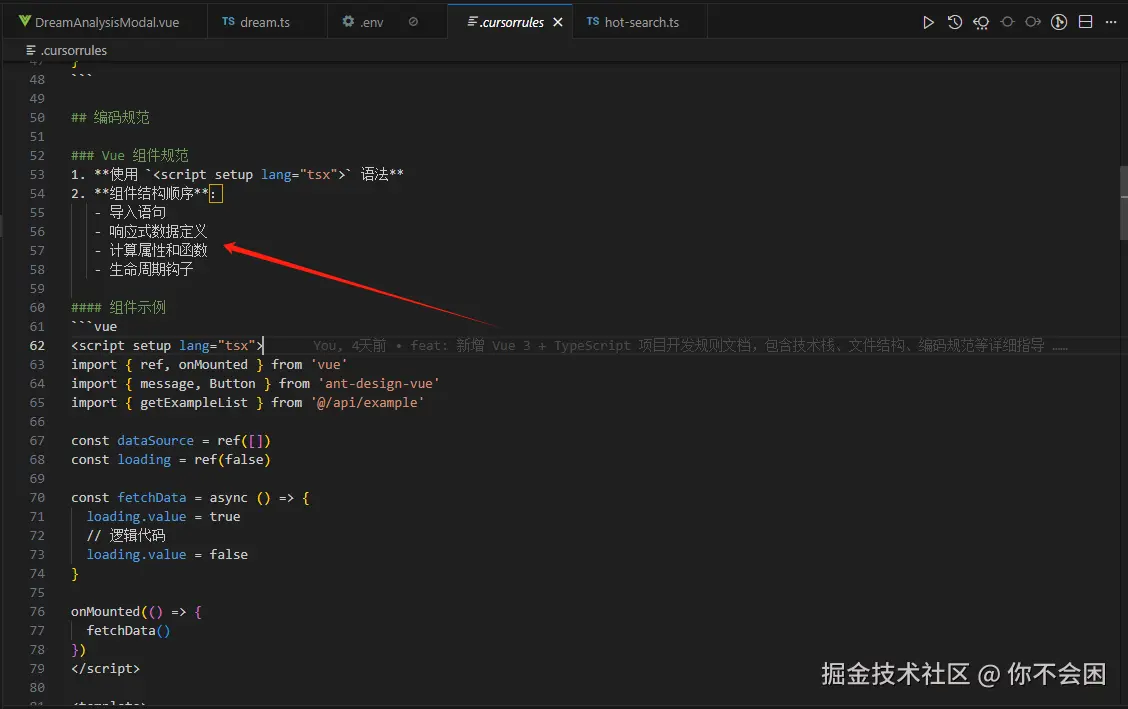Click the closing '</script>' tag
This screenshot has height=709, width=1128.
(x=105, y=669)
